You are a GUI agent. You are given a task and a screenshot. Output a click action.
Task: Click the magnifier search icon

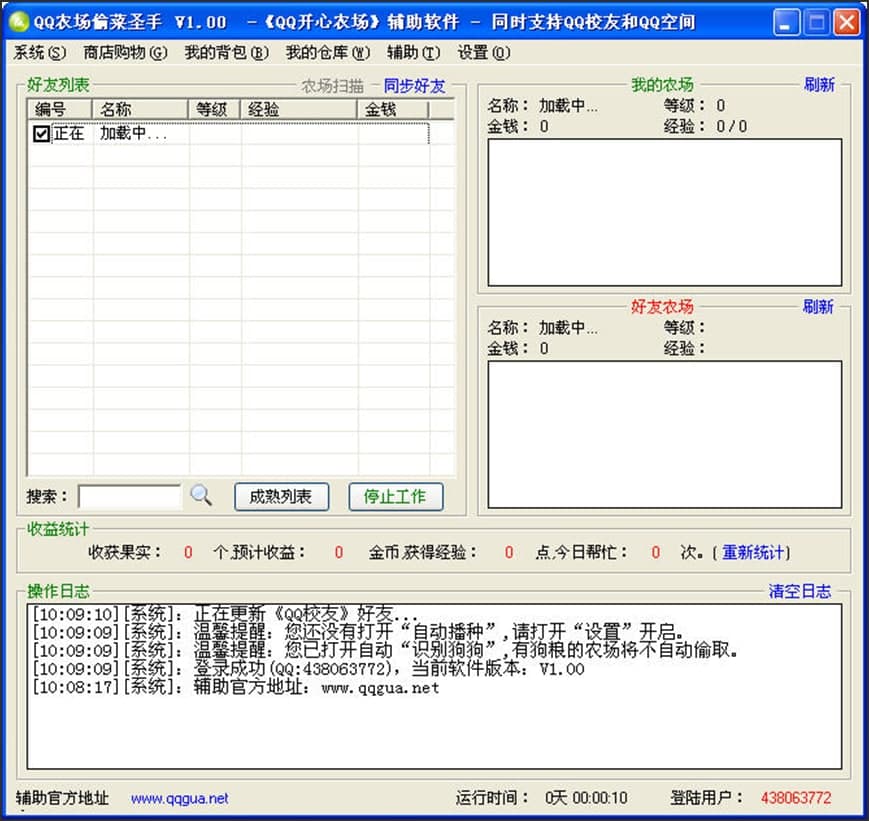[x=201, y=495]
